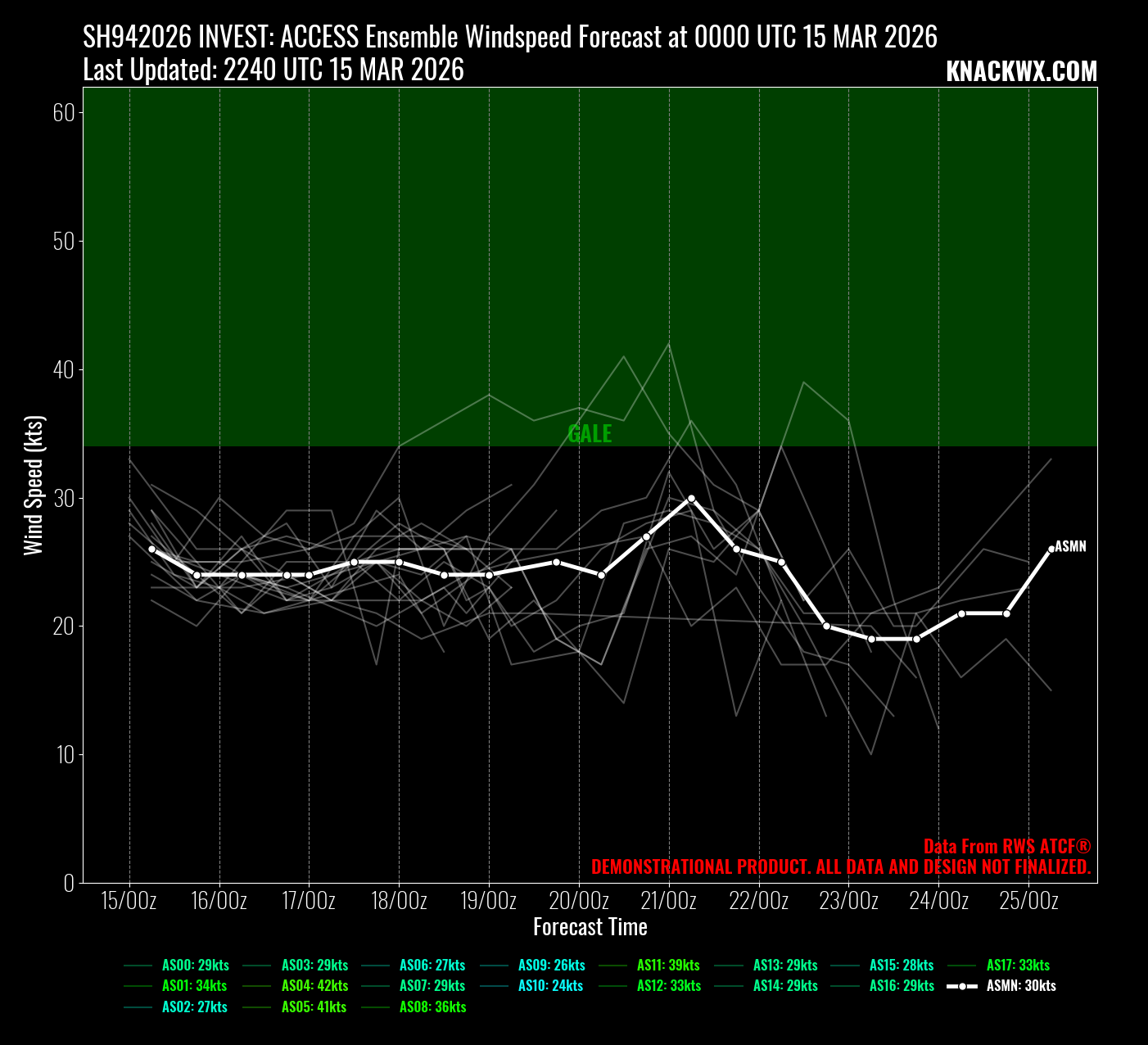Click the Wind Speed (kts) axis title

(x=34, y=486)
